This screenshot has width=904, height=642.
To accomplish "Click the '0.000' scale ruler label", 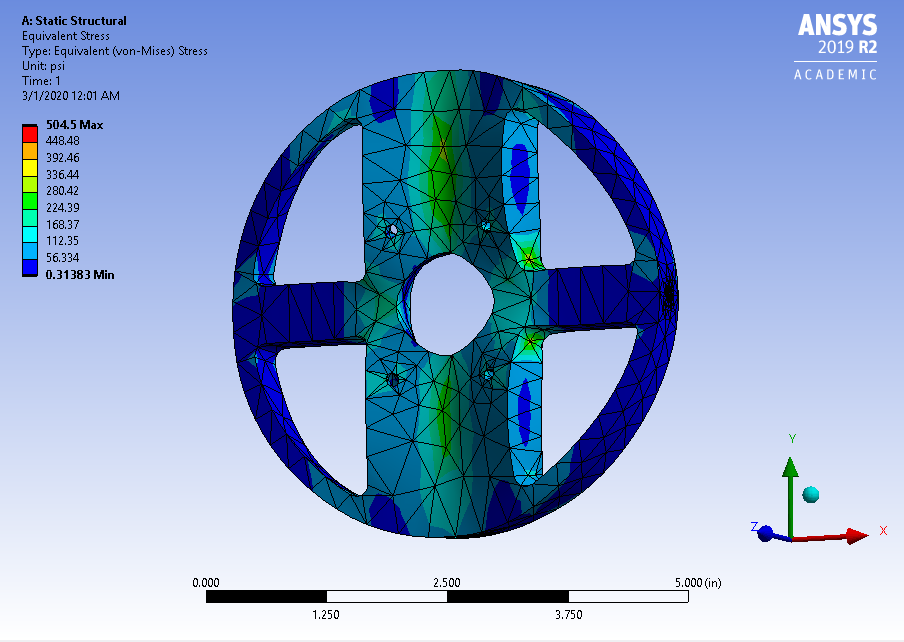I will (x=206, y=583).
